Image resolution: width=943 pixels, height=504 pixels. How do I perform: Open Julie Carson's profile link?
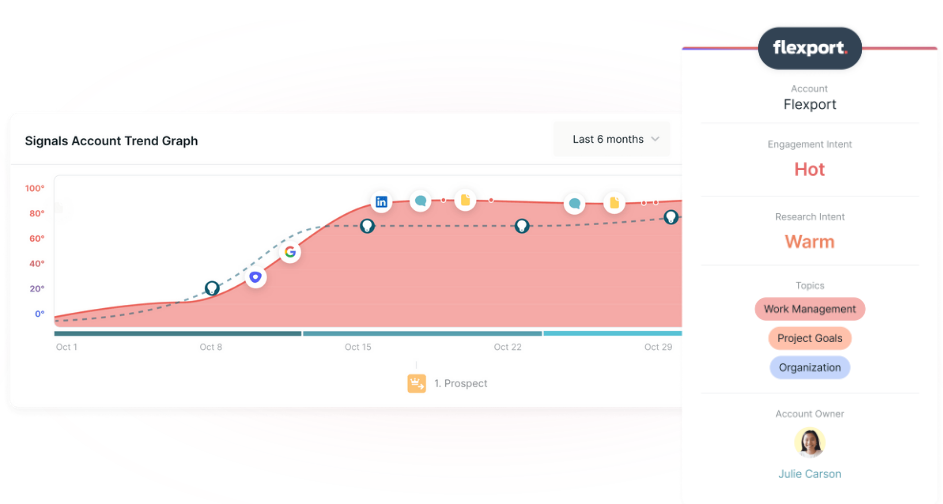coord(809,474)
